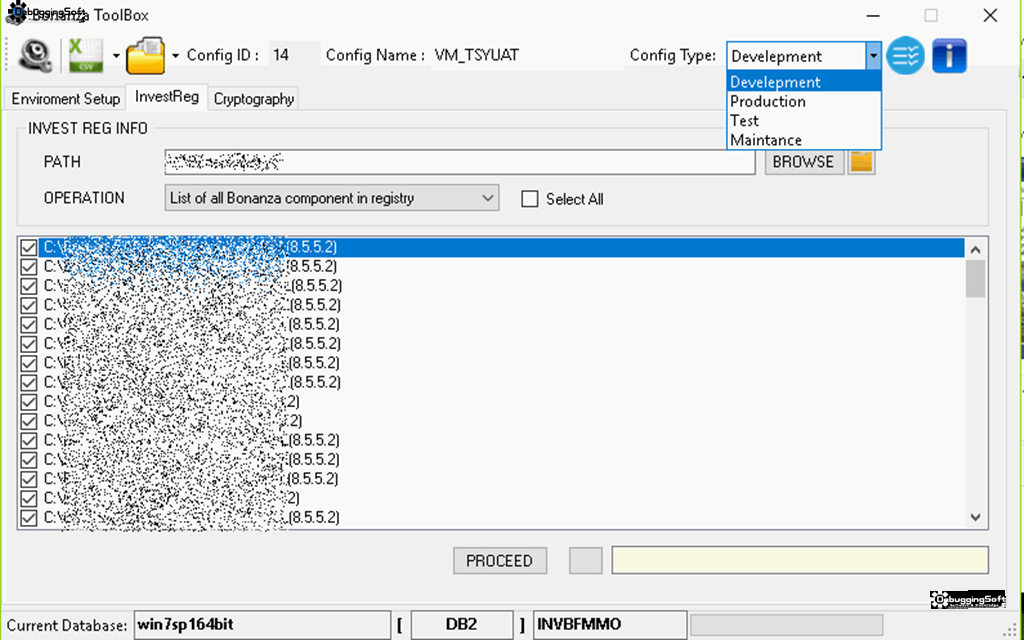Click the yellow folder icon in the toolbar
The width and height of the screenshot is (1024, 640).
point(146,56)
